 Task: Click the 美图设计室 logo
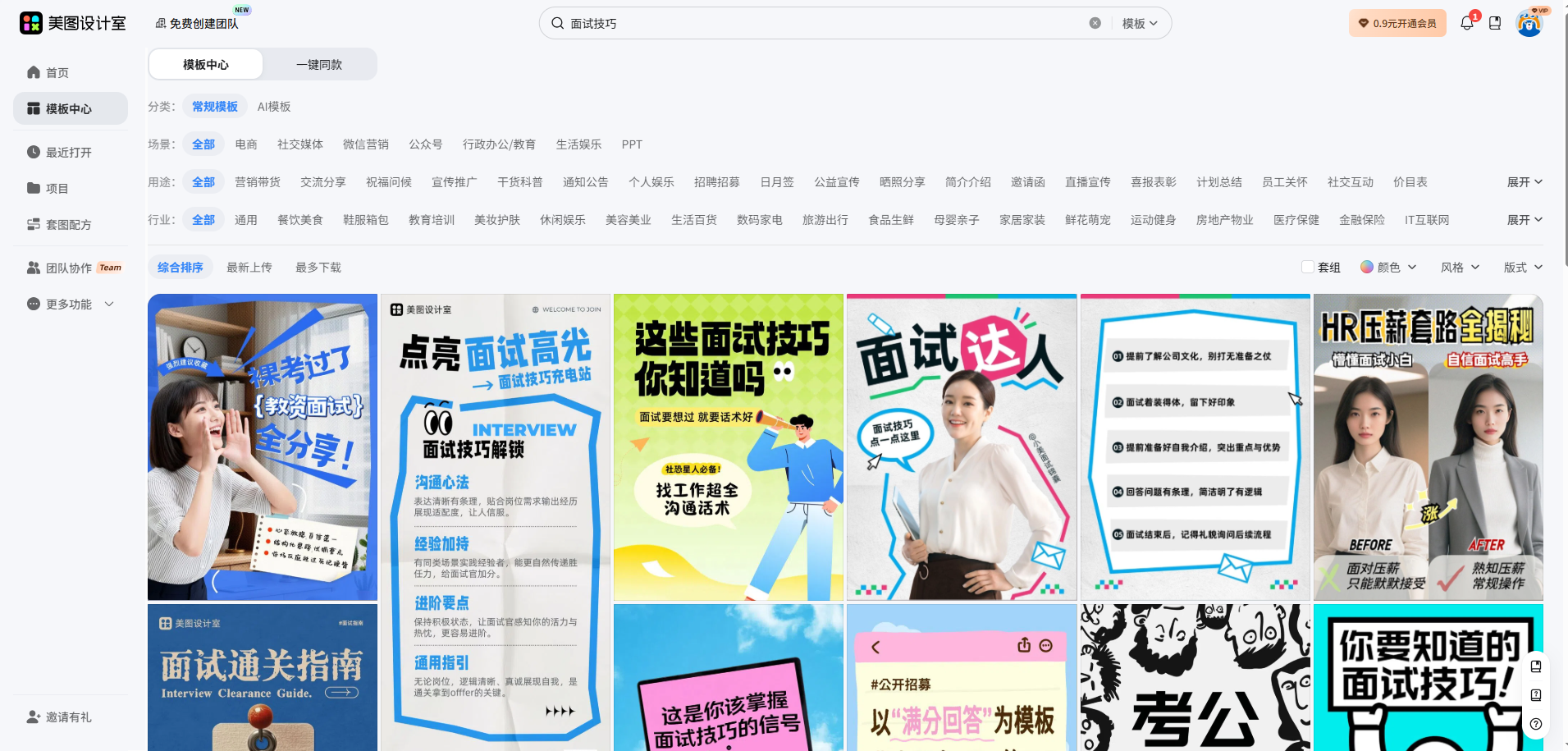click(73, 23)
